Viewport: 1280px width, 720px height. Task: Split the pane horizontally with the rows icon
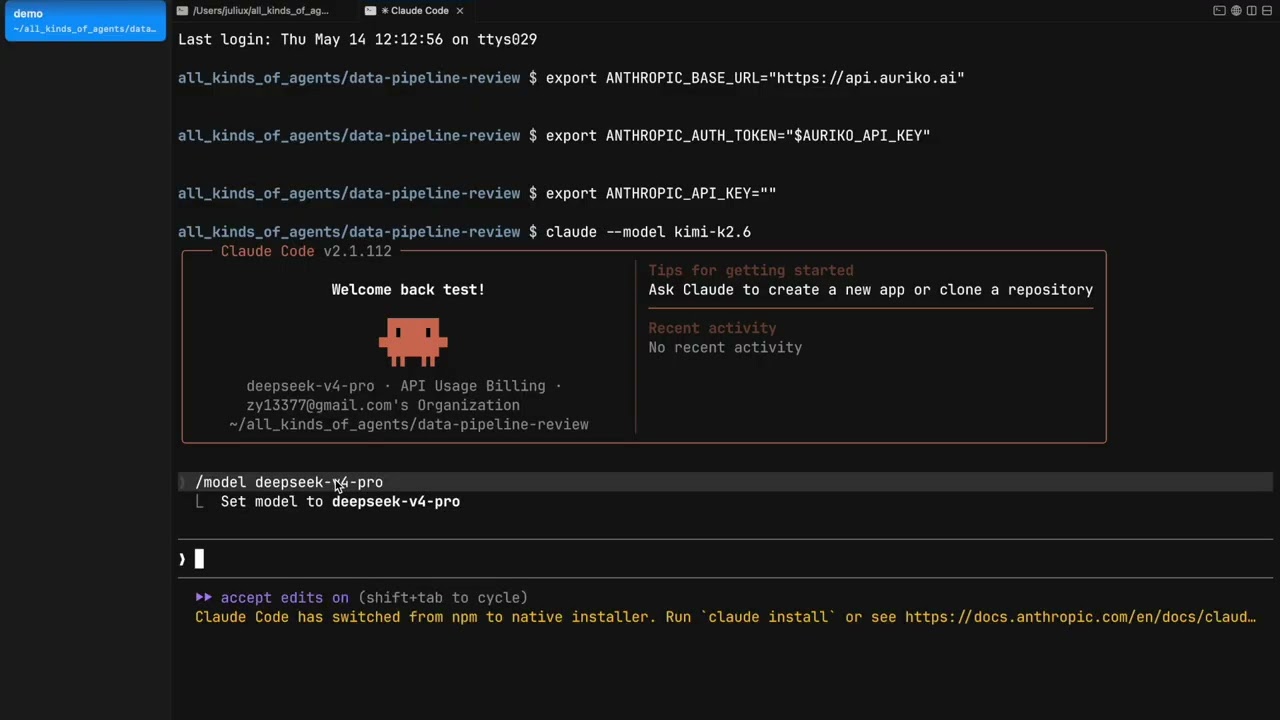1268,11
